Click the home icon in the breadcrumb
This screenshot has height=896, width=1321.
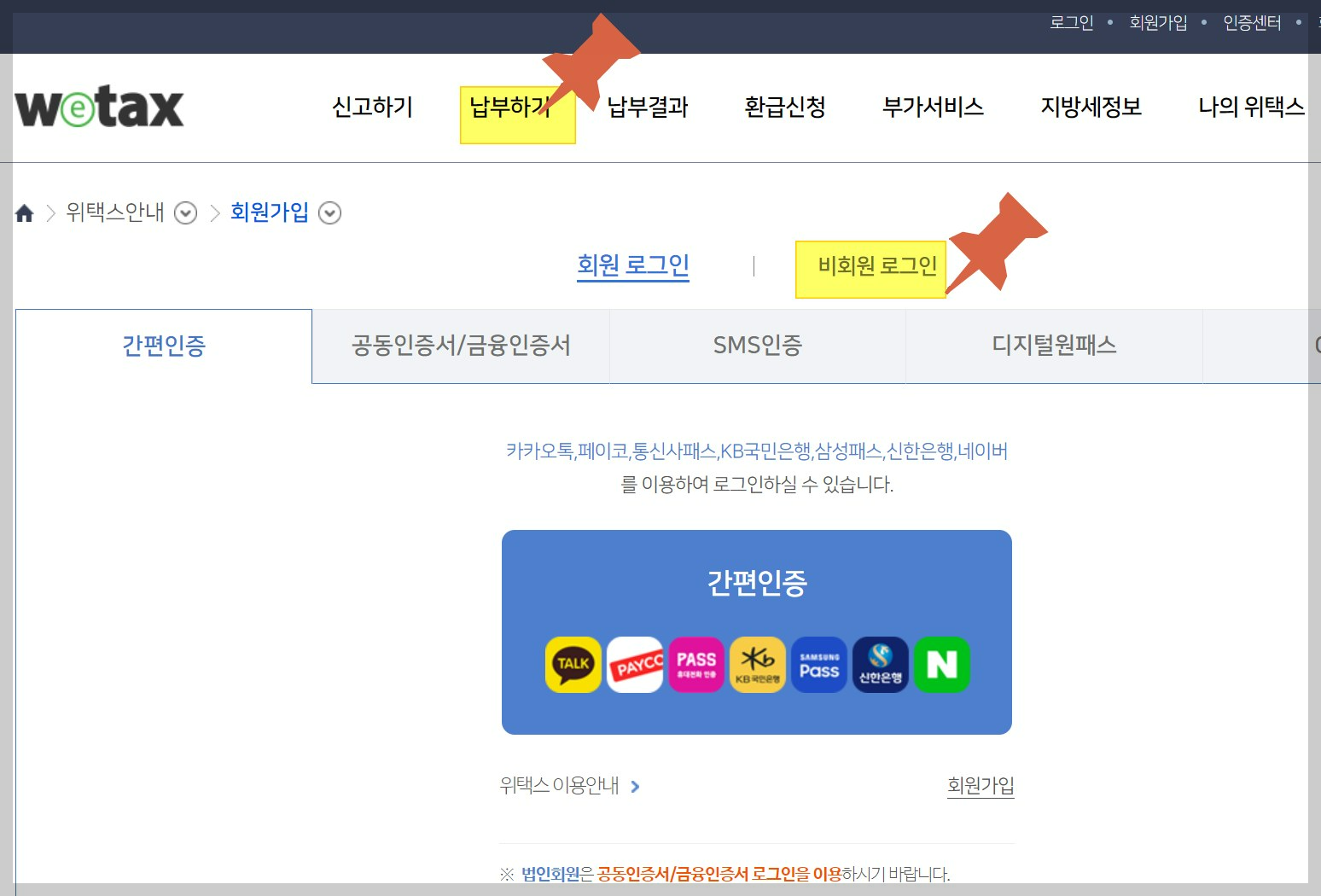(x=24, y=212)
